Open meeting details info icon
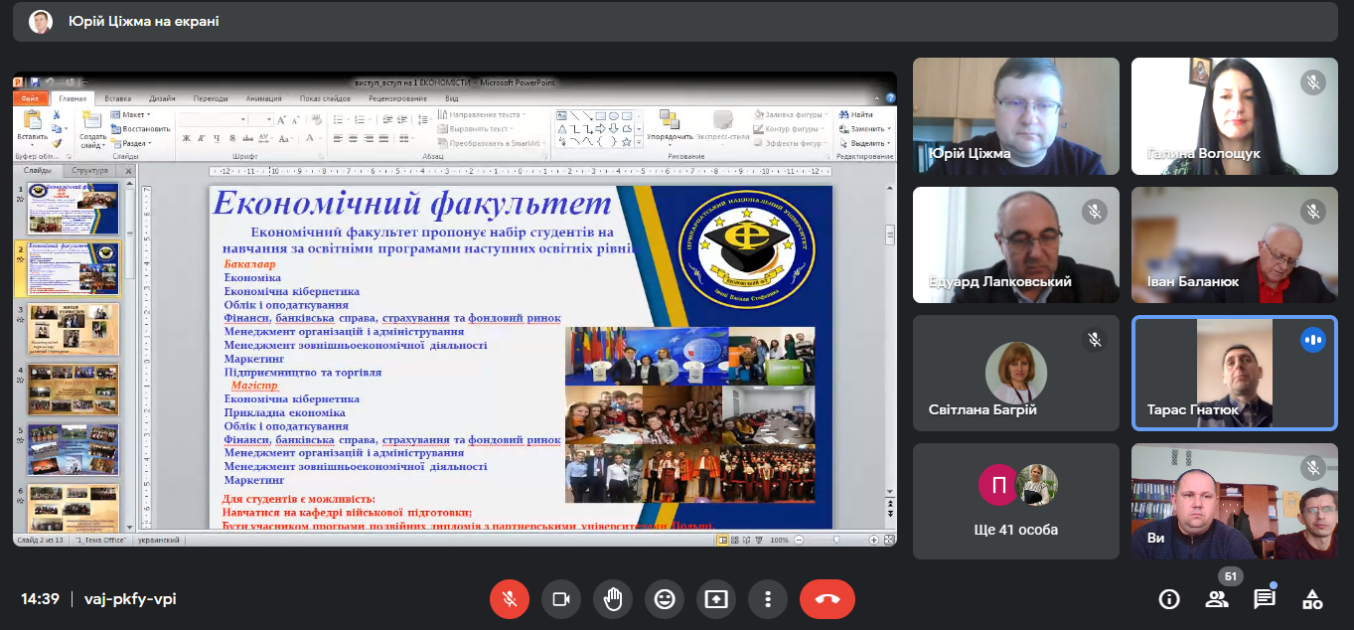 coord(1168,599)
